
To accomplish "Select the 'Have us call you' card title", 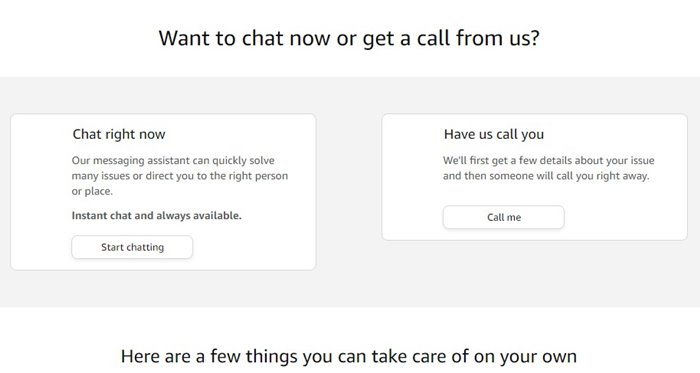I will pyautogui.click(x=494, y=134).
